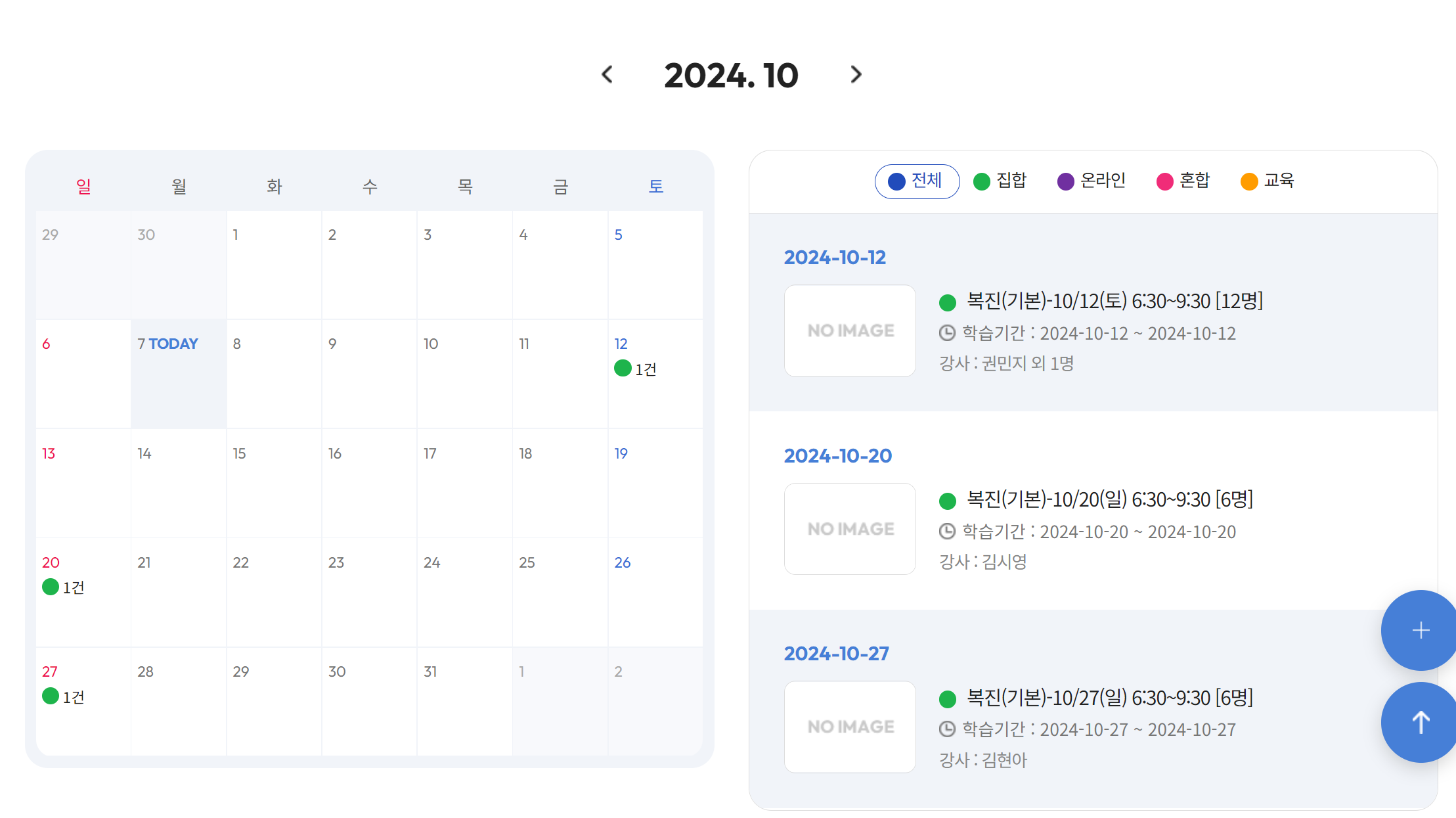Screen dimensions: 1456x818
Task: Click the clock icon on the 10/12 course
Action: tap(947, 333)
